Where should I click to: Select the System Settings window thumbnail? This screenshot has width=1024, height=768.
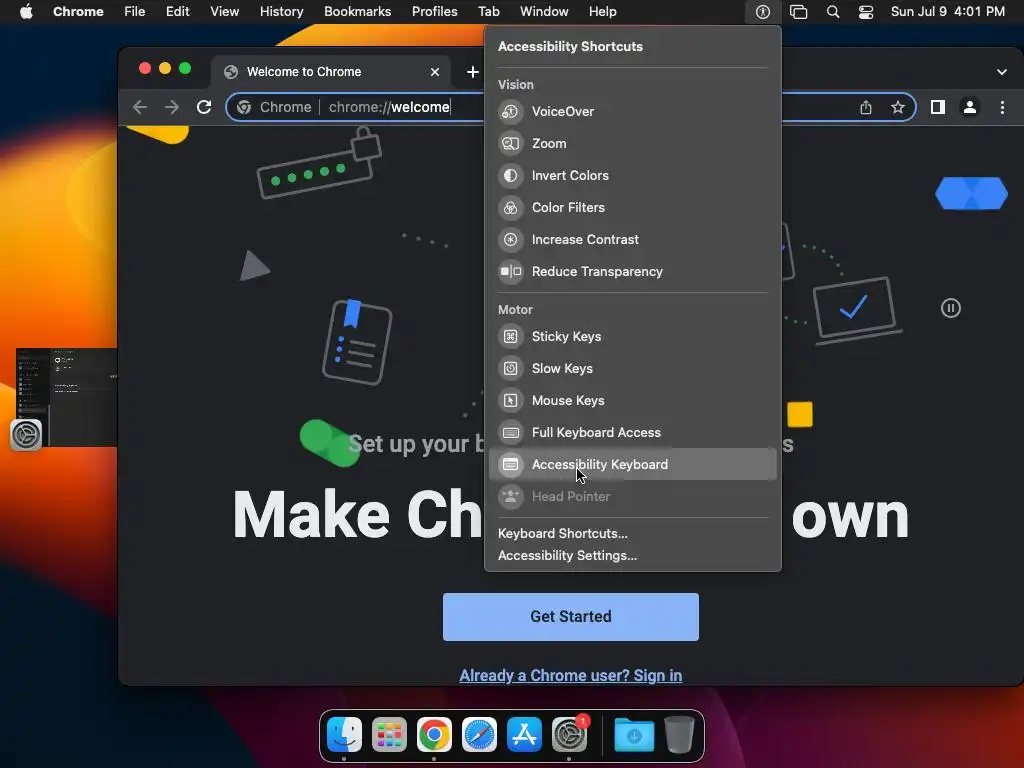coord(67,398)
